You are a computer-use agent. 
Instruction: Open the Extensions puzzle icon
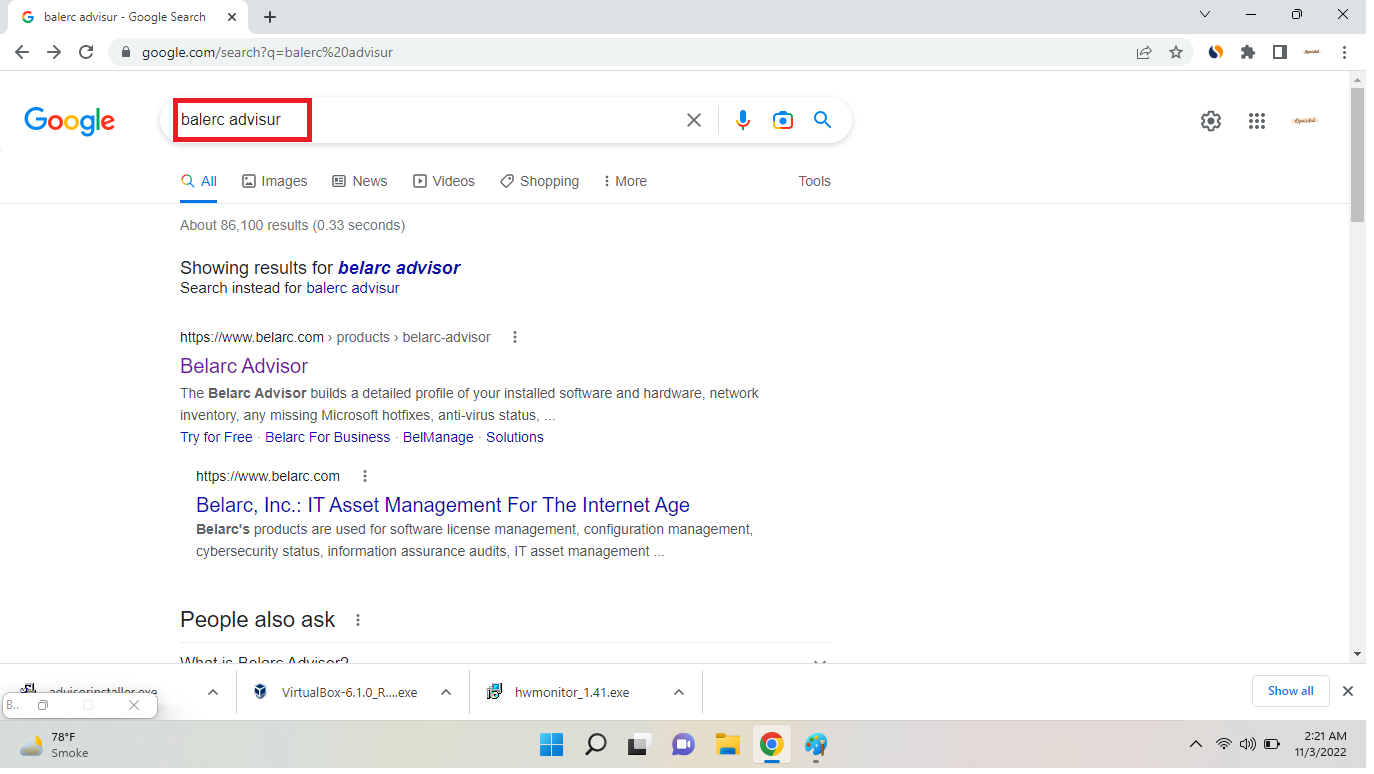point(1248,52)
